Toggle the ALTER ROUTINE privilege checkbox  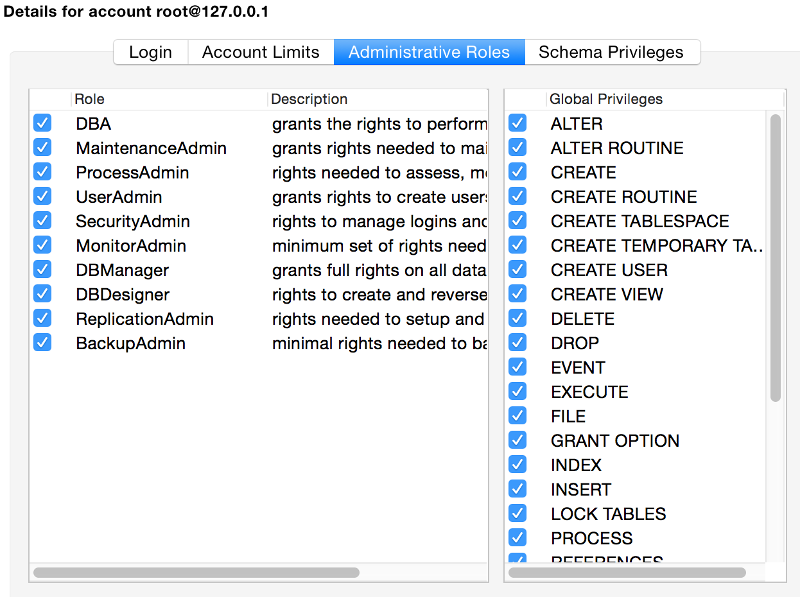[517, 147]
